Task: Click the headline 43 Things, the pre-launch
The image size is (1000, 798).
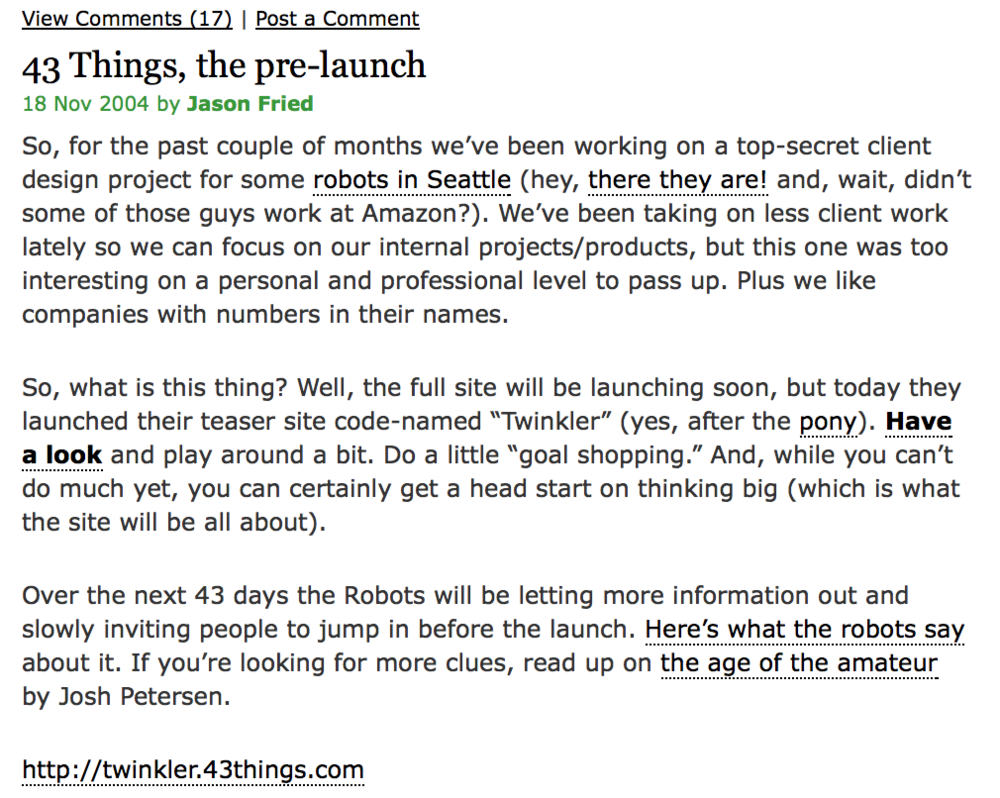Action: point(224,66)
